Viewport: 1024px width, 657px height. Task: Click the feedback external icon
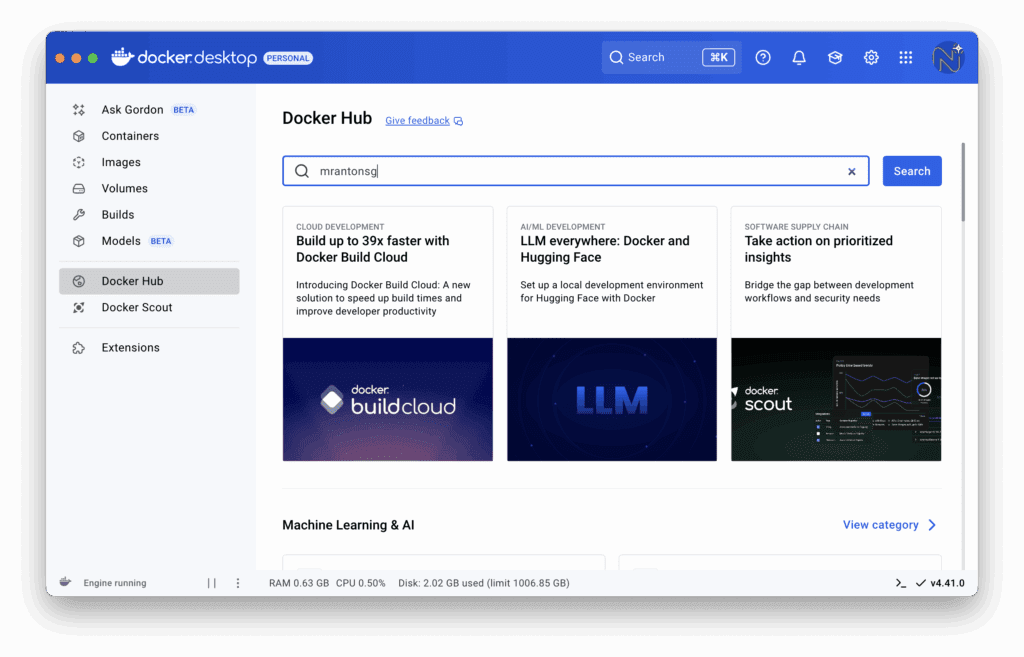(458, 121)
